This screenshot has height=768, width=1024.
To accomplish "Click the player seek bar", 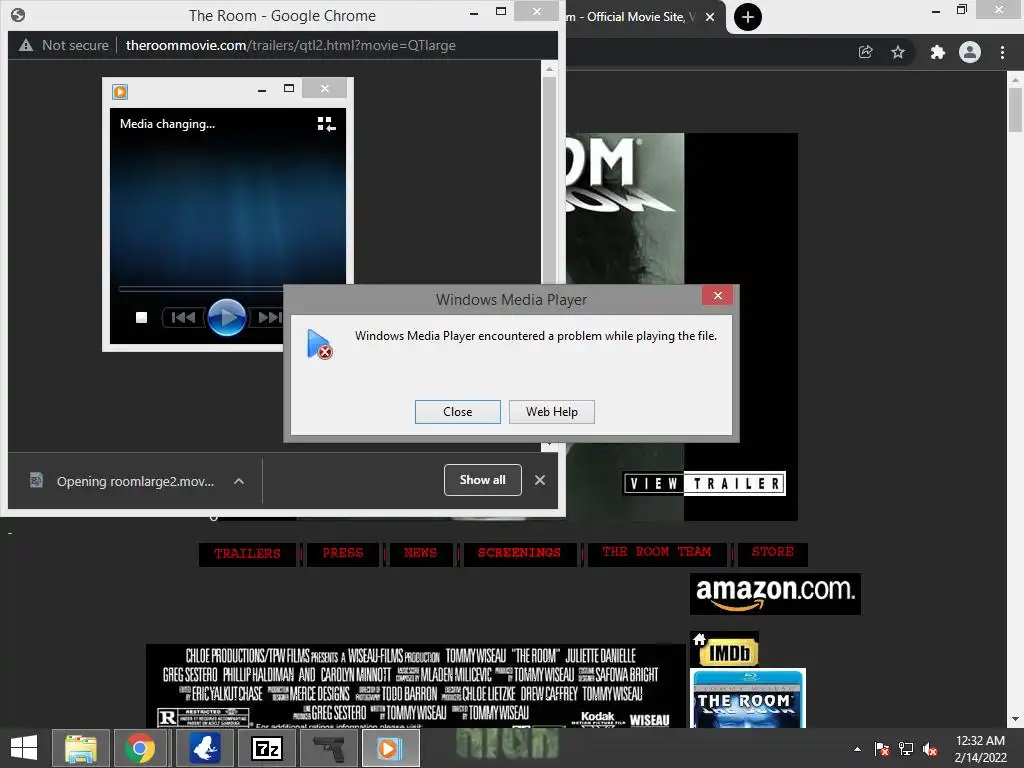I will [200, 288].
